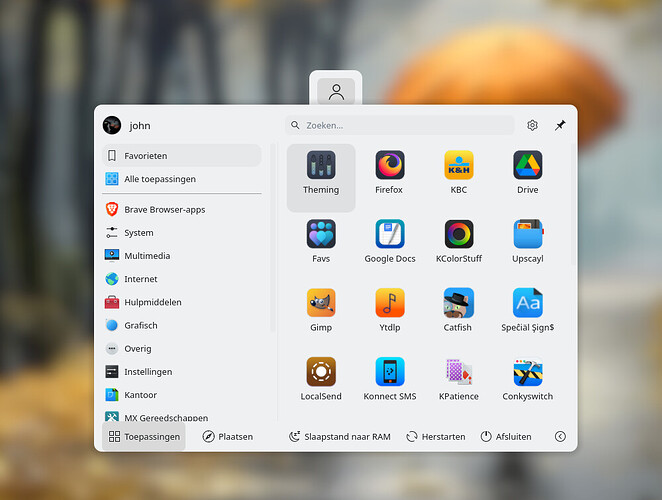Open the Multimedia category

pos(182,256)
